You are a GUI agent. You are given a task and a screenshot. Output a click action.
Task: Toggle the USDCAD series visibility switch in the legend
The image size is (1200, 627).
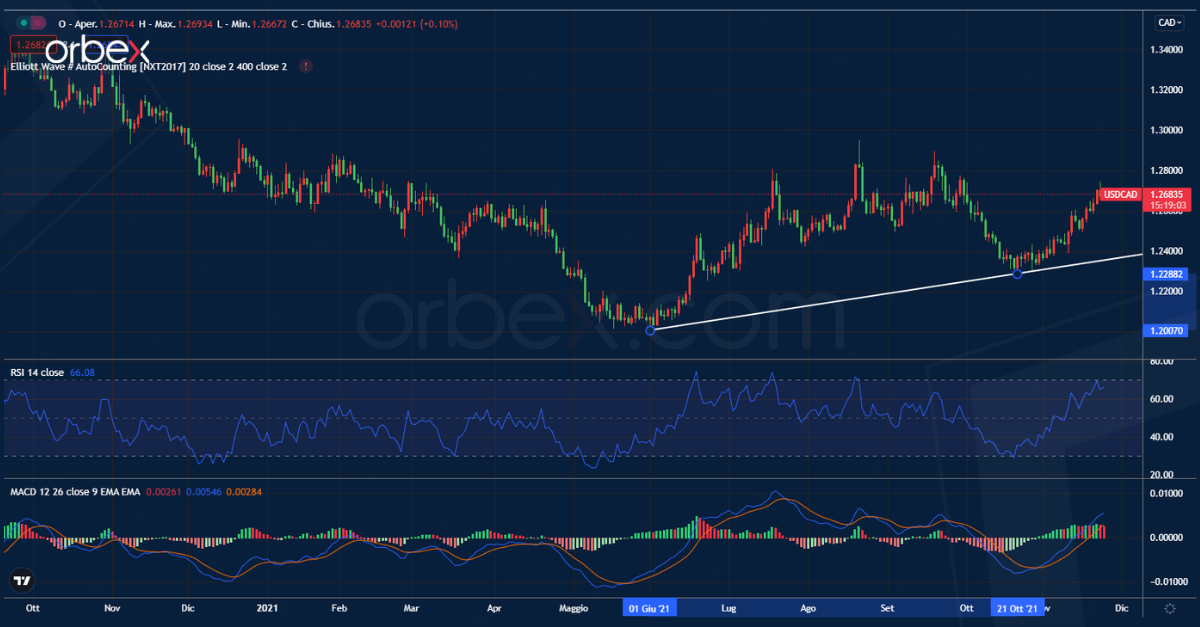point(24,21)
